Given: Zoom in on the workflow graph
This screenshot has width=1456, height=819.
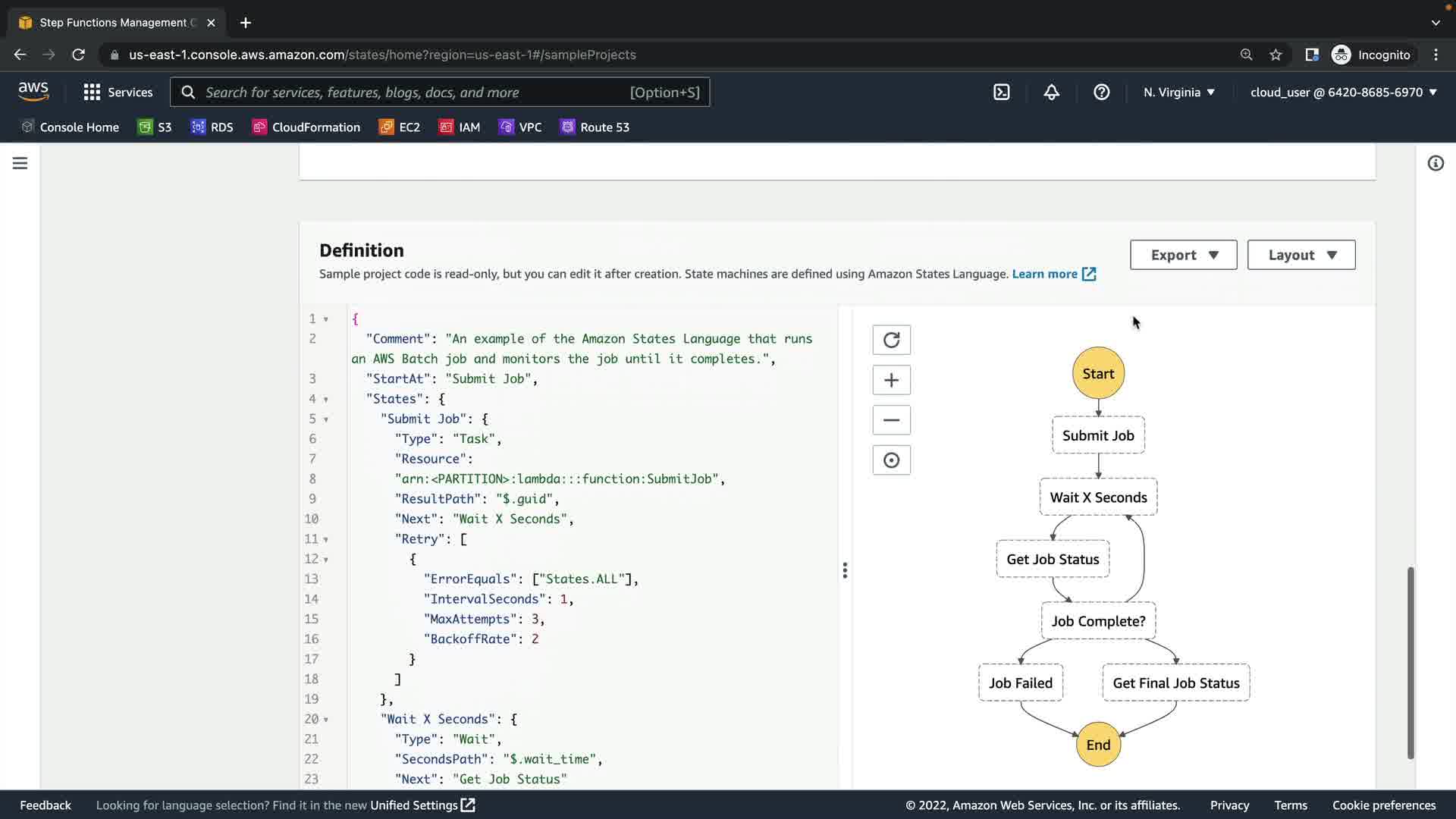Looking at the screenshot, I should point(891,380).
